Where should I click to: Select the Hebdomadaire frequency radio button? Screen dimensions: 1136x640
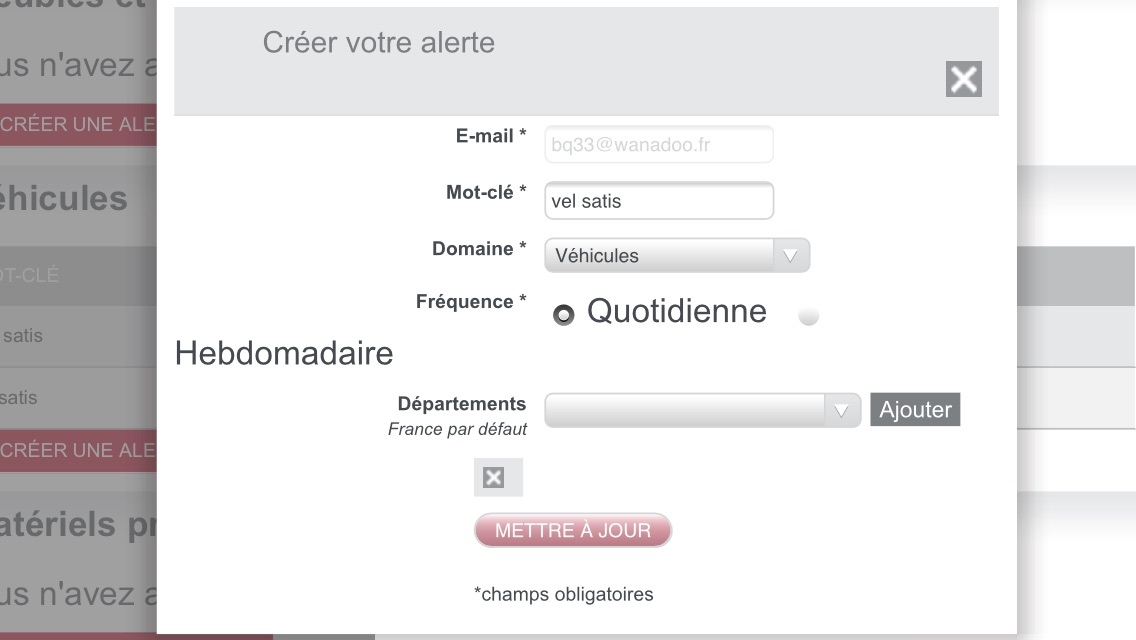click(x=809, y=317)
